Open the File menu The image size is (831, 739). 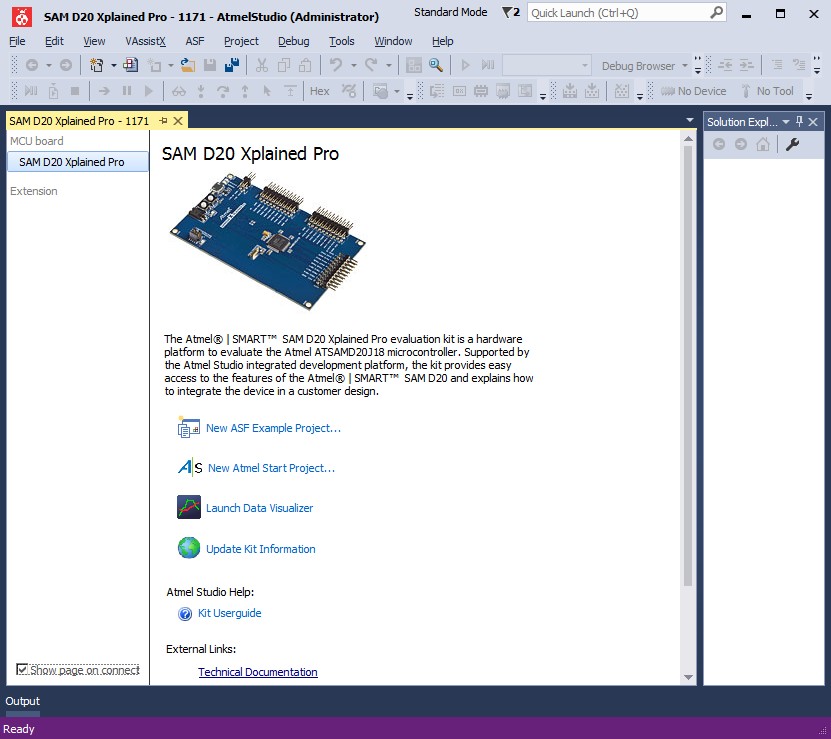pyautogui.click(x=17, y=41)
